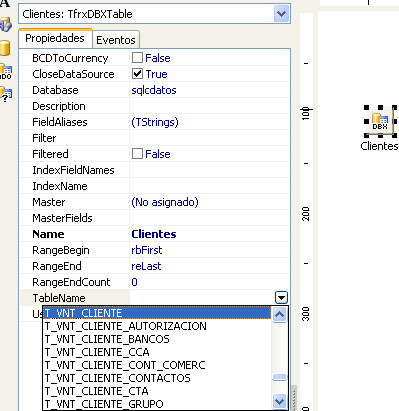This screenshot has width=399, height=411.
Task: Select T_VNT_CLIENTE_CCA table entry
Action: click(157, 352)
